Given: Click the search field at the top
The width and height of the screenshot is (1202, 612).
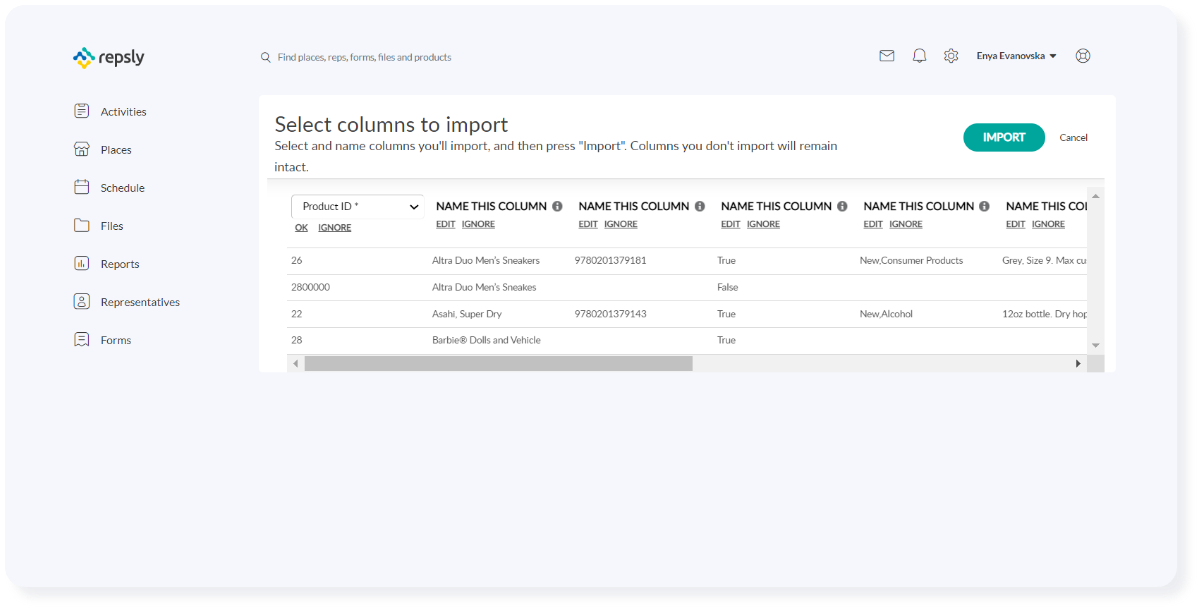Looking at the screenshot, I should click(x=364, y=57).
